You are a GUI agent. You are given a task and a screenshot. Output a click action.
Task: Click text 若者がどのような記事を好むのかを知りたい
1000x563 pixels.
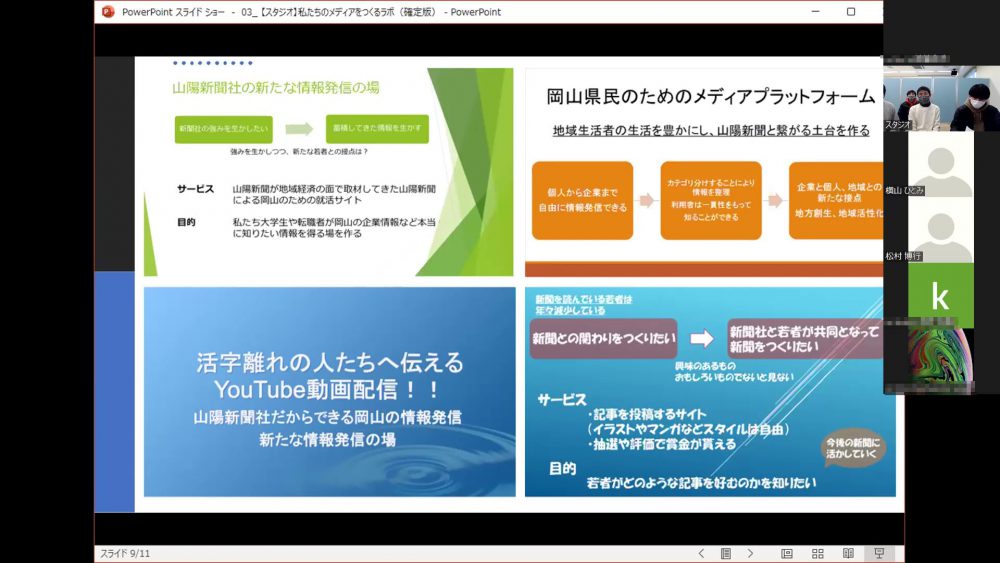(701, 483)
